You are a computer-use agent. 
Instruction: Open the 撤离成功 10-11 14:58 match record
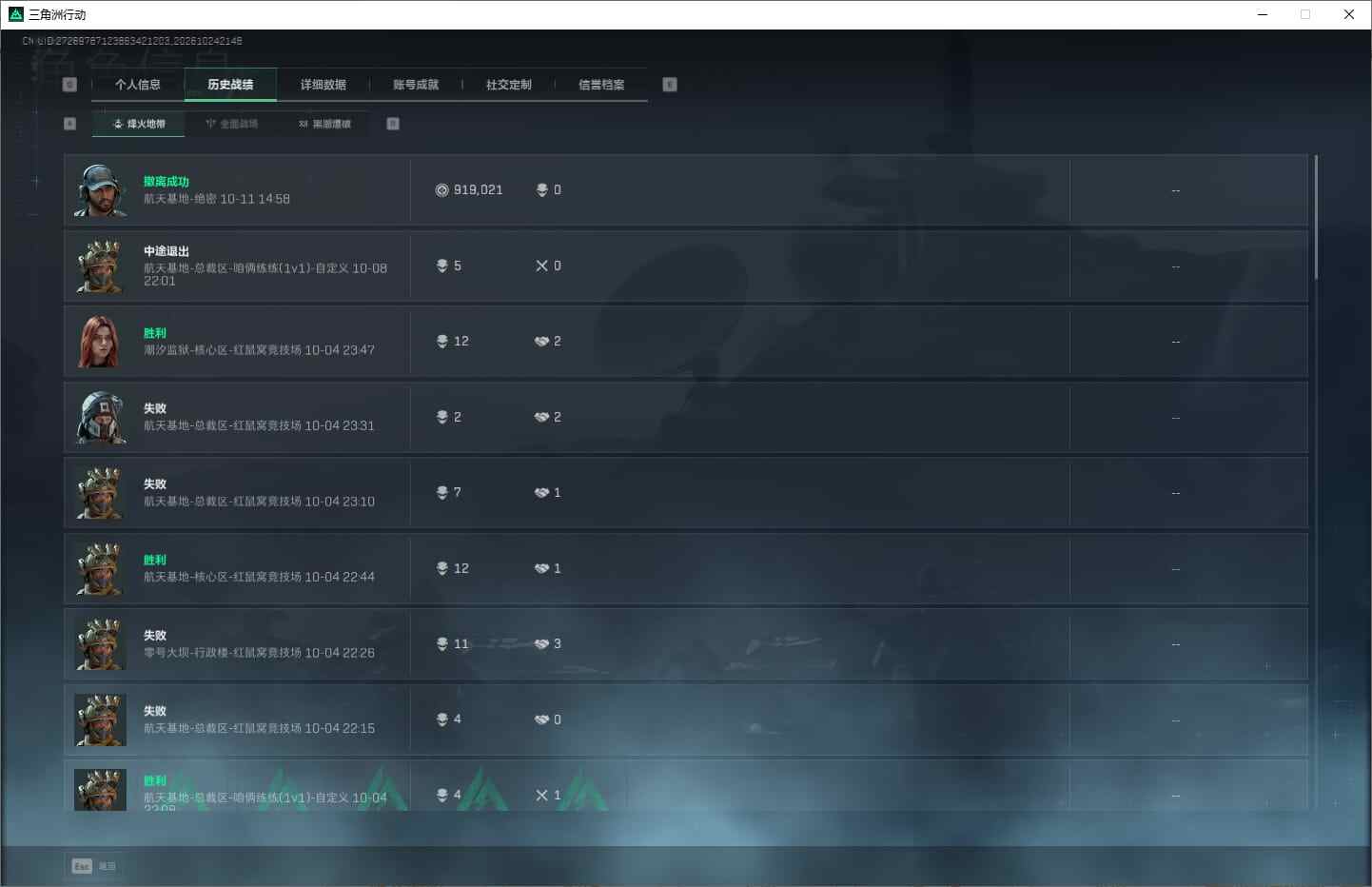pos(685,190)
